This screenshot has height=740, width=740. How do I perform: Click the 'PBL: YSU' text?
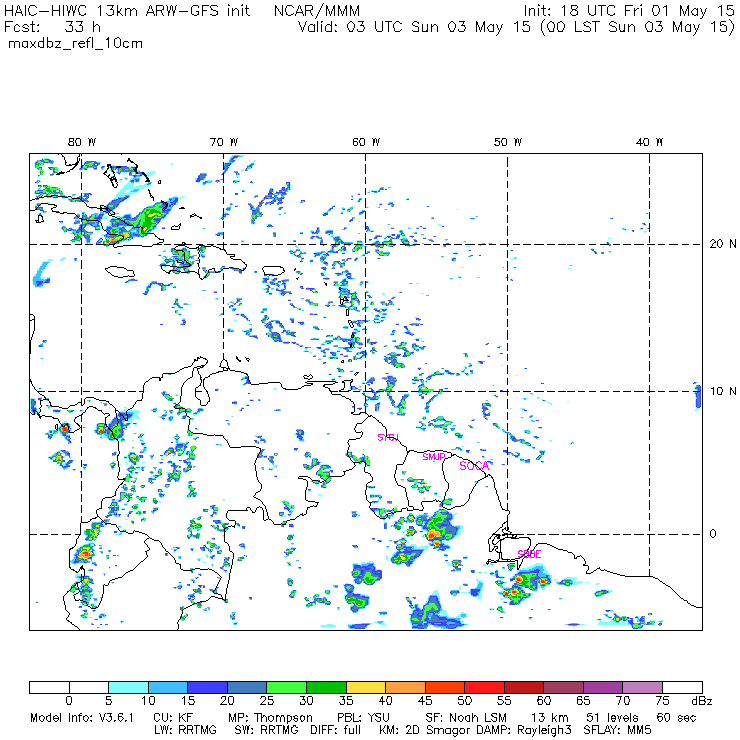(x=362, y=718)
